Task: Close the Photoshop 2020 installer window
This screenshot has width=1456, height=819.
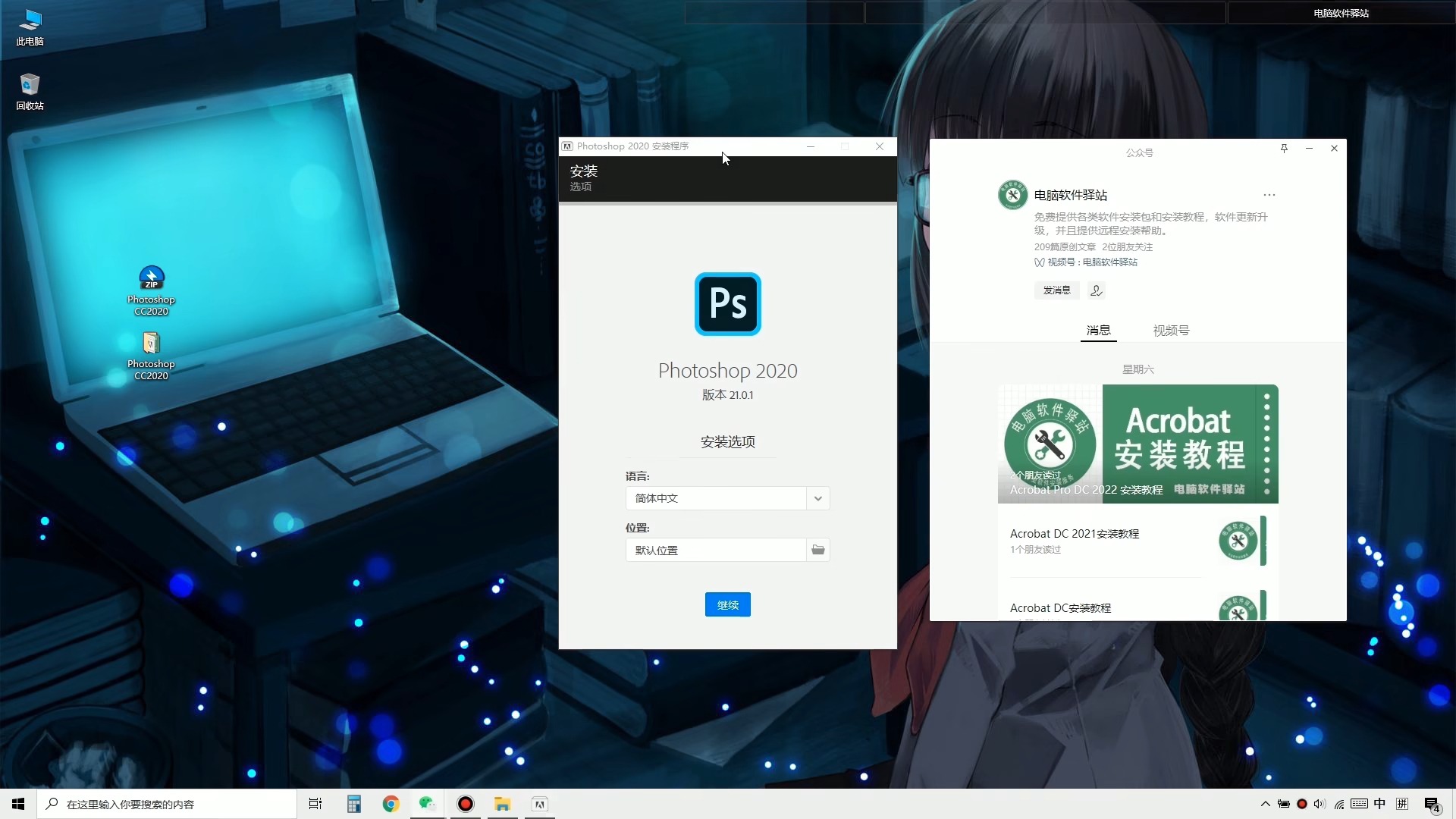Action: pyautogui.click(x=880, y=146)
